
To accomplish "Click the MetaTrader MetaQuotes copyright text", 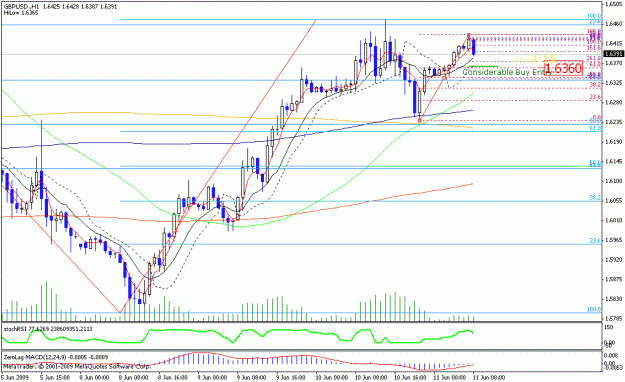I will [77, 366].
